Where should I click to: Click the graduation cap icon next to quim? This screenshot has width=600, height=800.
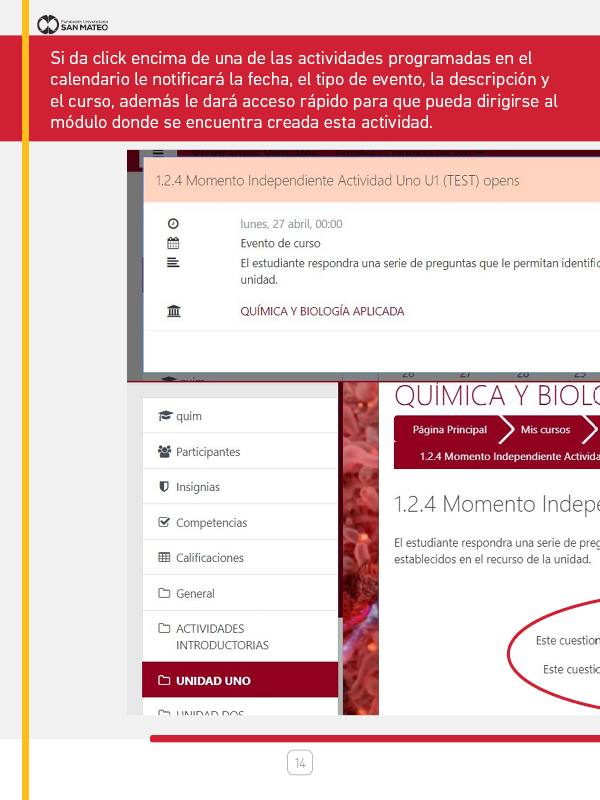164,416
